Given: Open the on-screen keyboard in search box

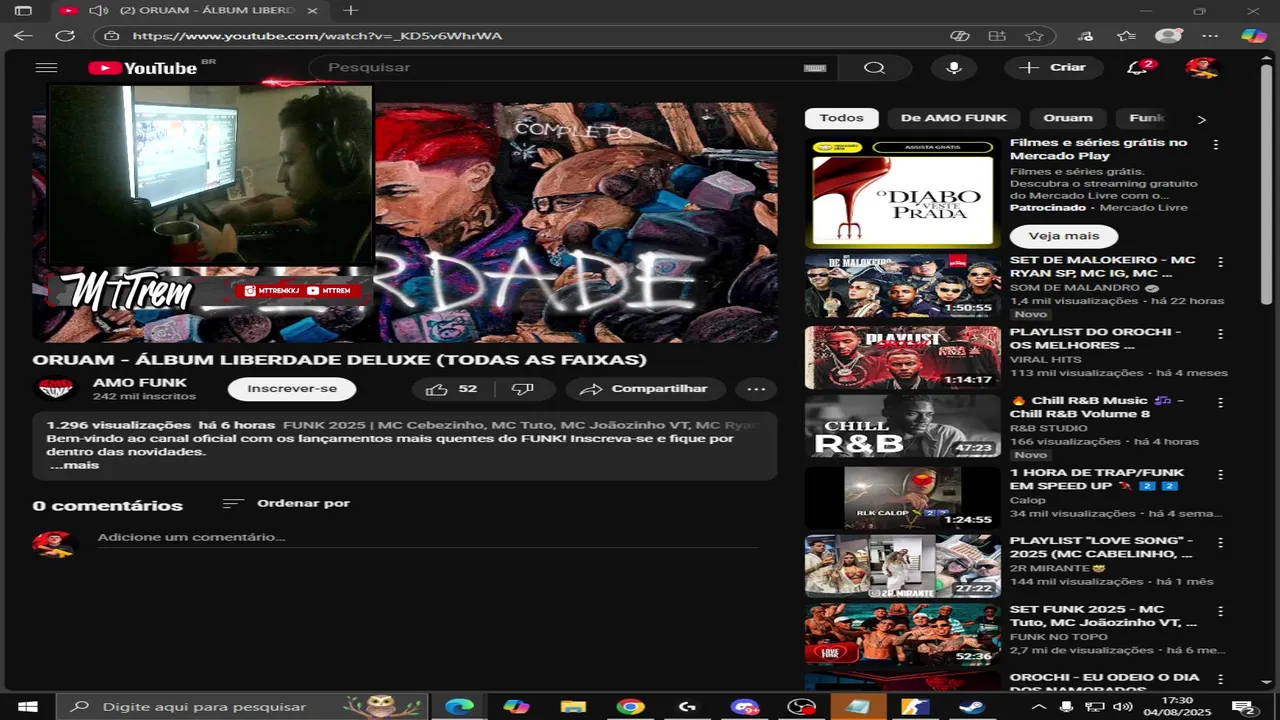Looking at the screenshot, I should click(x=815, y=68).
